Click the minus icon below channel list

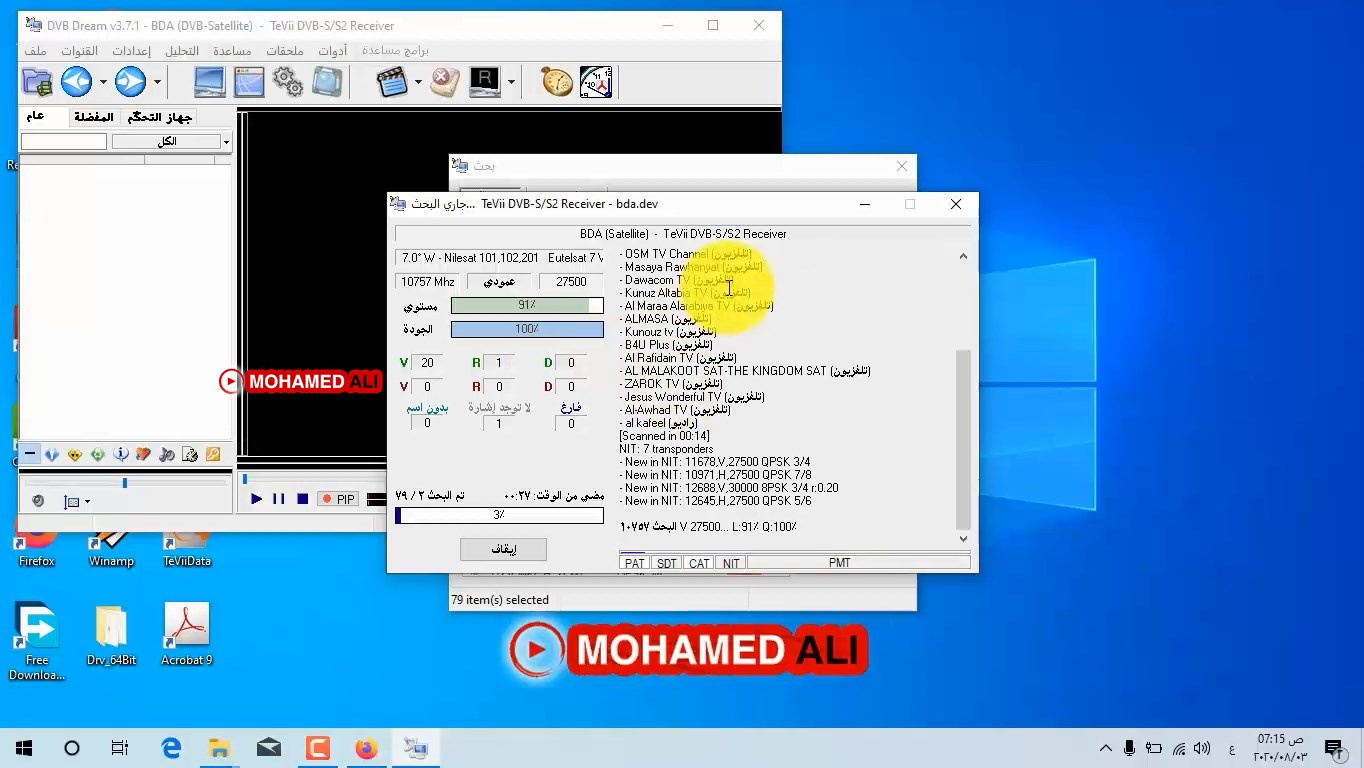coord(30,454)
